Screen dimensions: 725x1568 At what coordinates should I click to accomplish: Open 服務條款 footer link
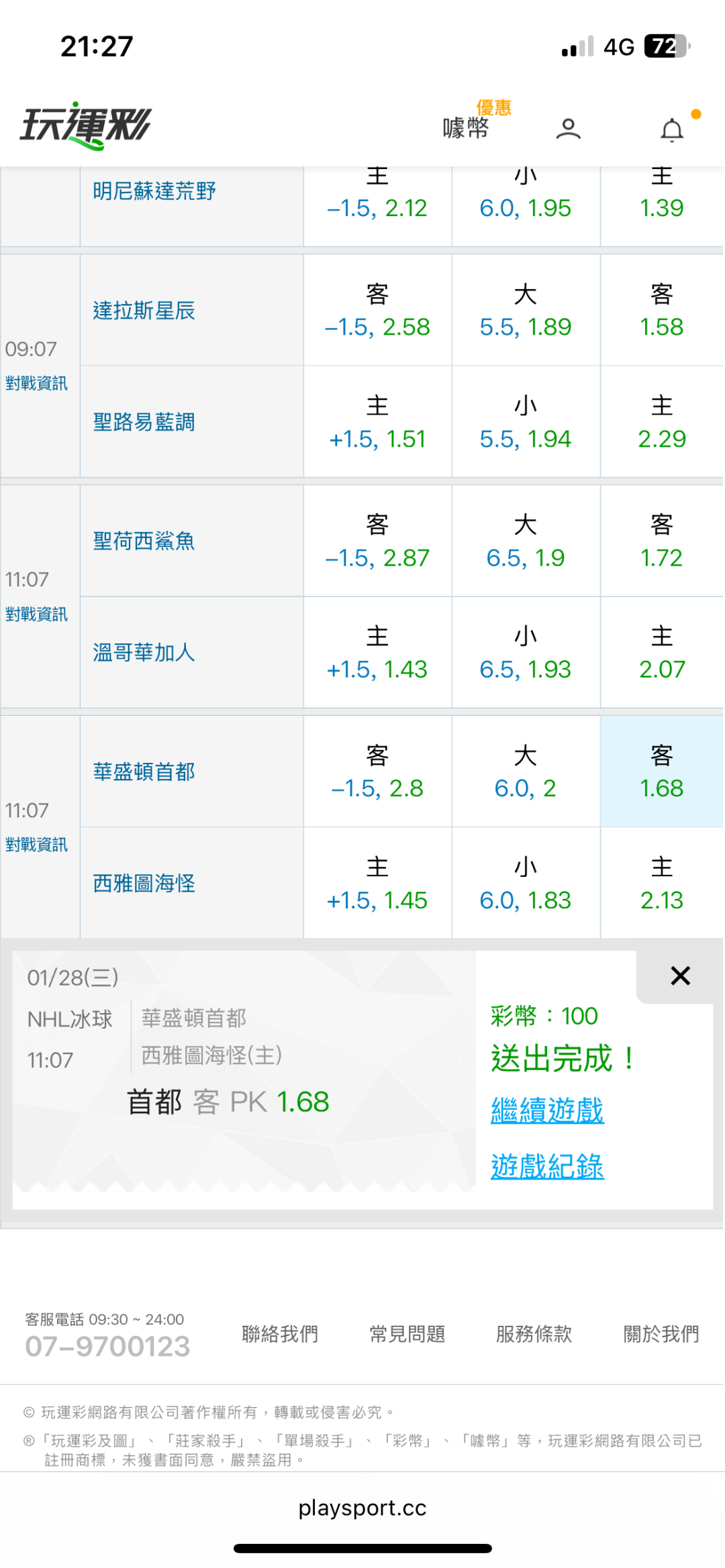(534, 1334)
